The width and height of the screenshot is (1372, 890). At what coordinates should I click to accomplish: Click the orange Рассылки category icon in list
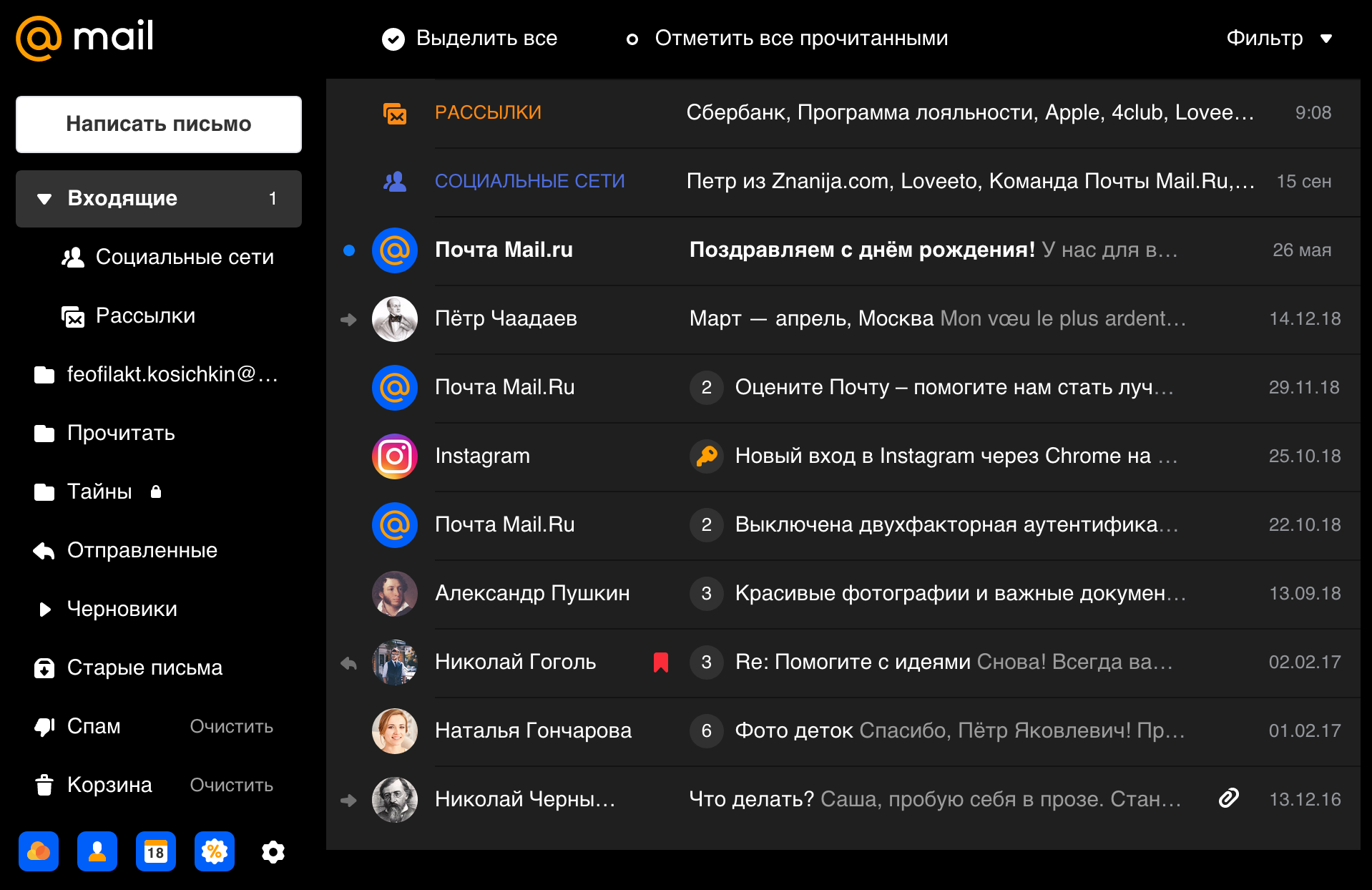pyautogui.click(x=395, y=113)
